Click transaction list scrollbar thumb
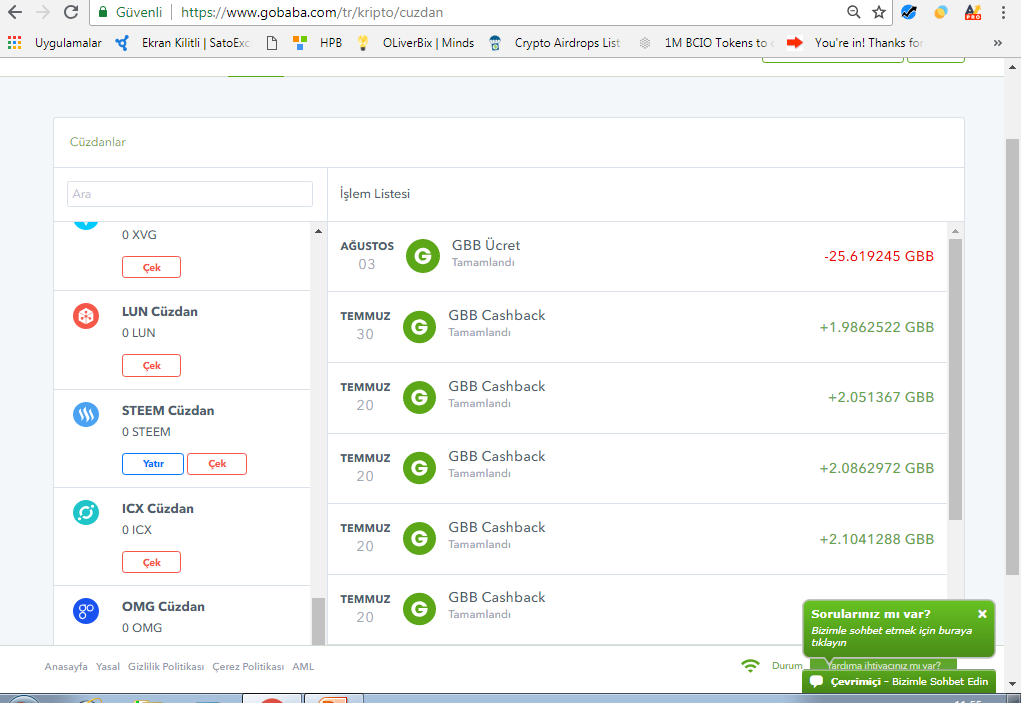This screenshot has width=1021, height=703. pyautogui.click(x=955, y=379)
